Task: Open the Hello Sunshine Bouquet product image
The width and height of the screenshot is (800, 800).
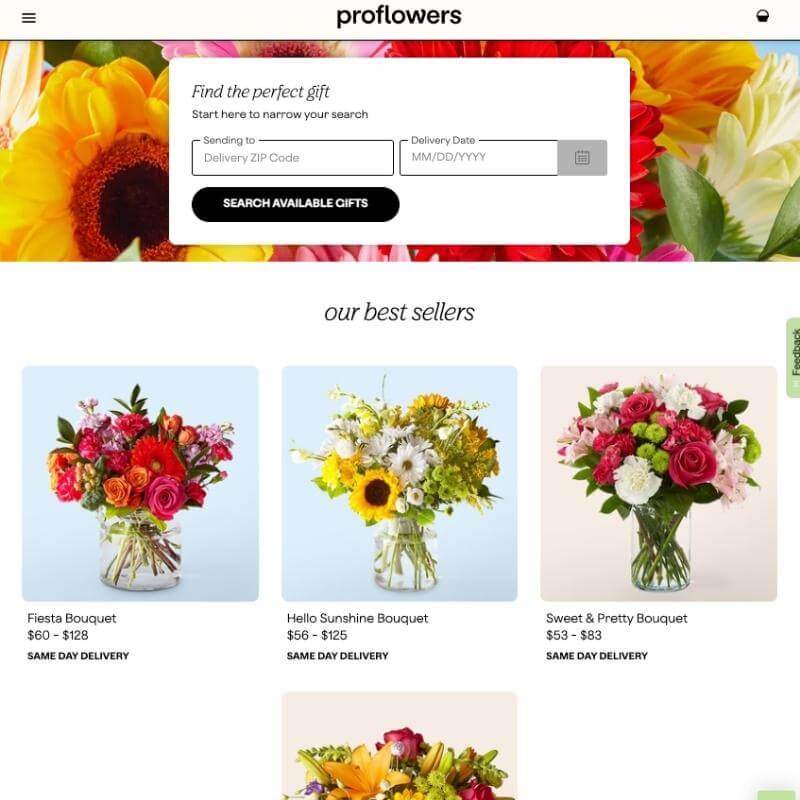Action: tap(399, 483)
